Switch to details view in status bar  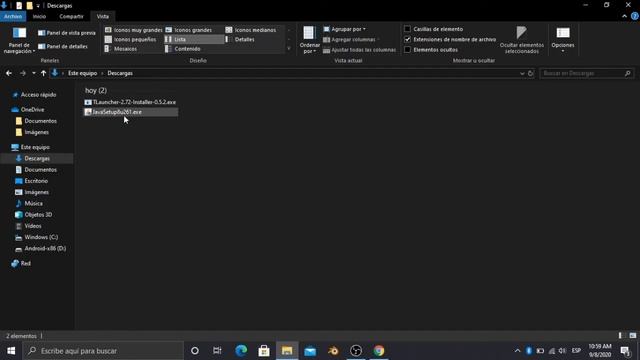click(620, 336)
